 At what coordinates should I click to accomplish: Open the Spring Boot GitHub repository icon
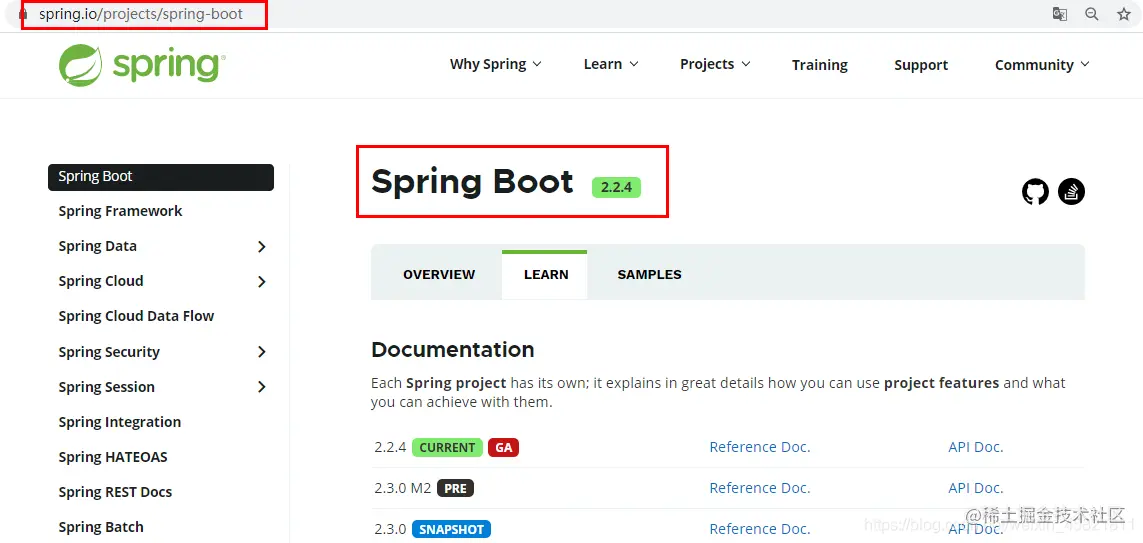pos(1035,192)
